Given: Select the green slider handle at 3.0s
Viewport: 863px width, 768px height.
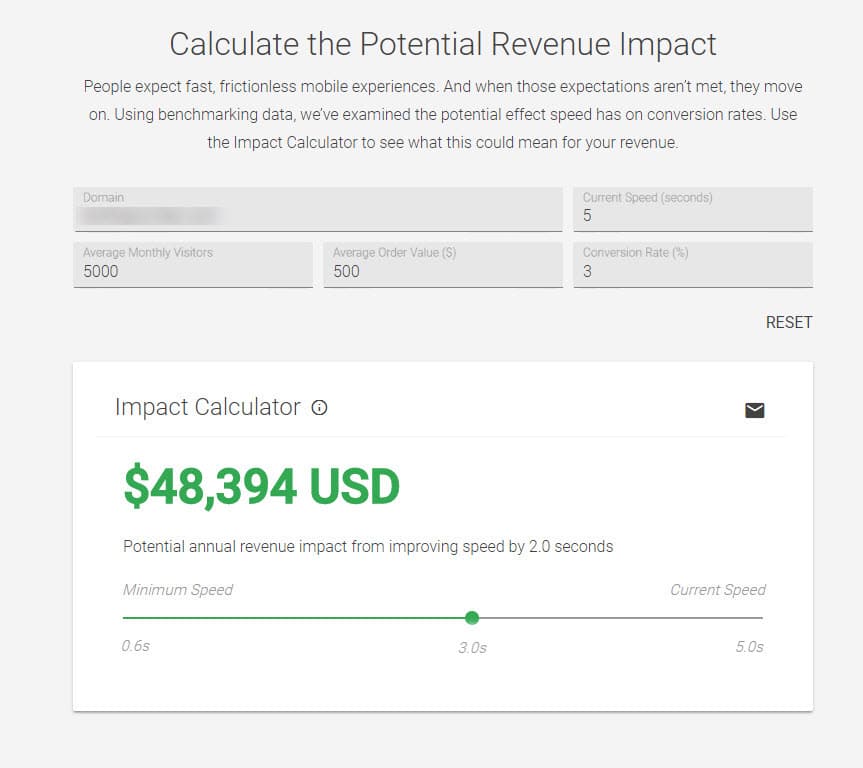Looking at the screenshot, I should (x=471, y=618).
